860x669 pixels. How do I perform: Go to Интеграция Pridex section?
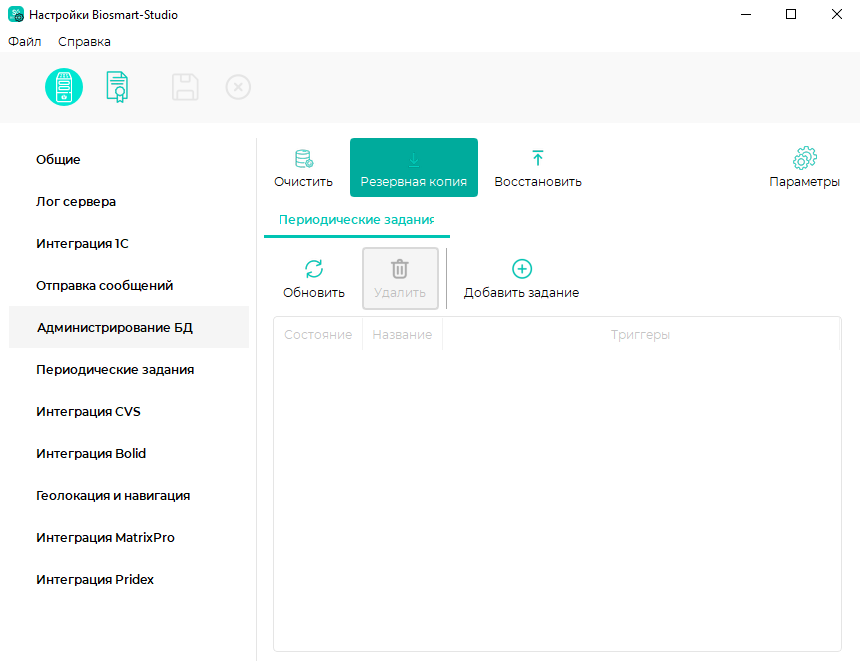pyautogui.click(x=129, y=580)
